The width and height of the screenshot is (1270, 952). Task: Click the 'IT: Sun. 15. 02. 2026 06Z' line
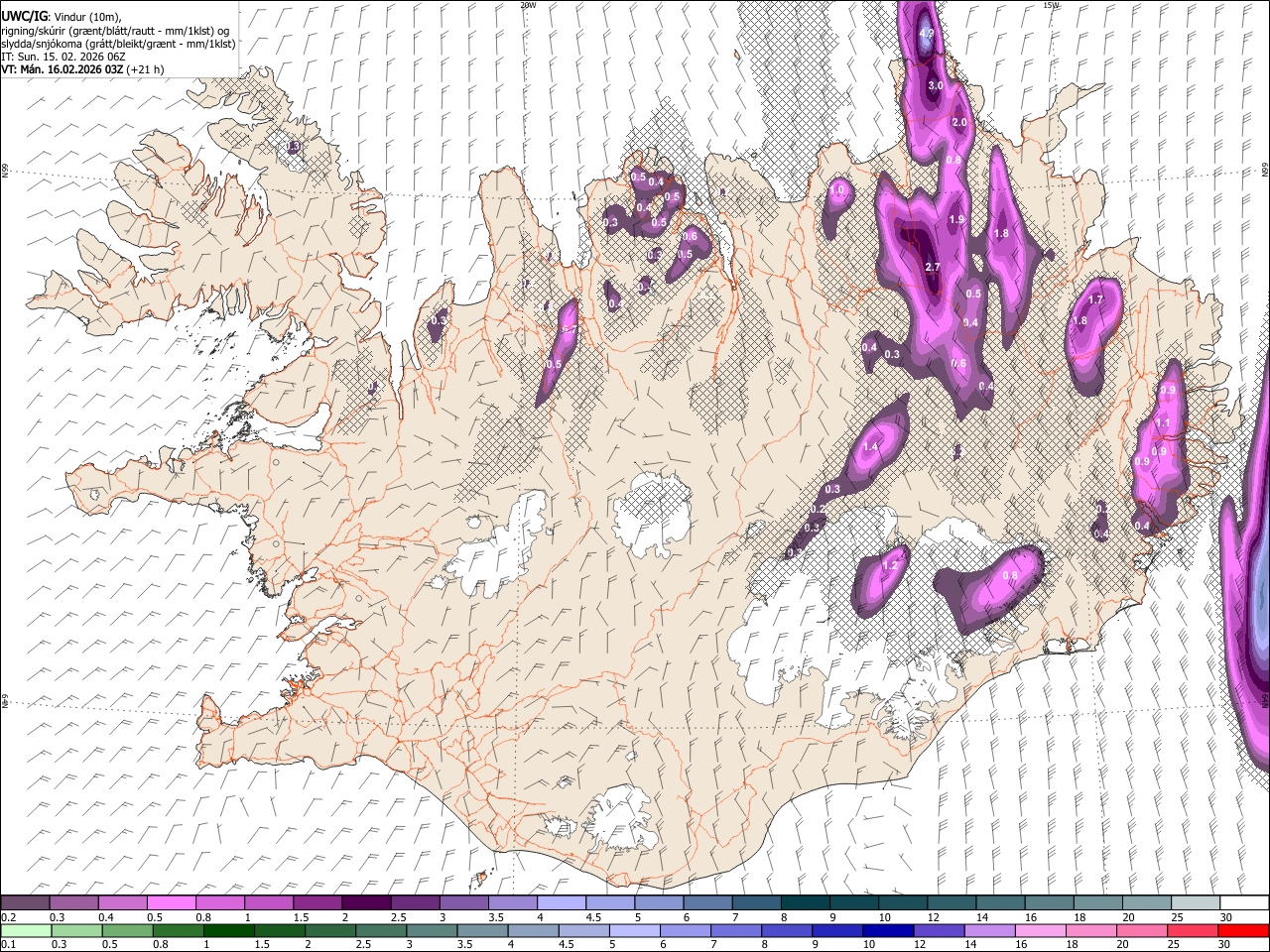pyautogui.click(x=63, y=57)
